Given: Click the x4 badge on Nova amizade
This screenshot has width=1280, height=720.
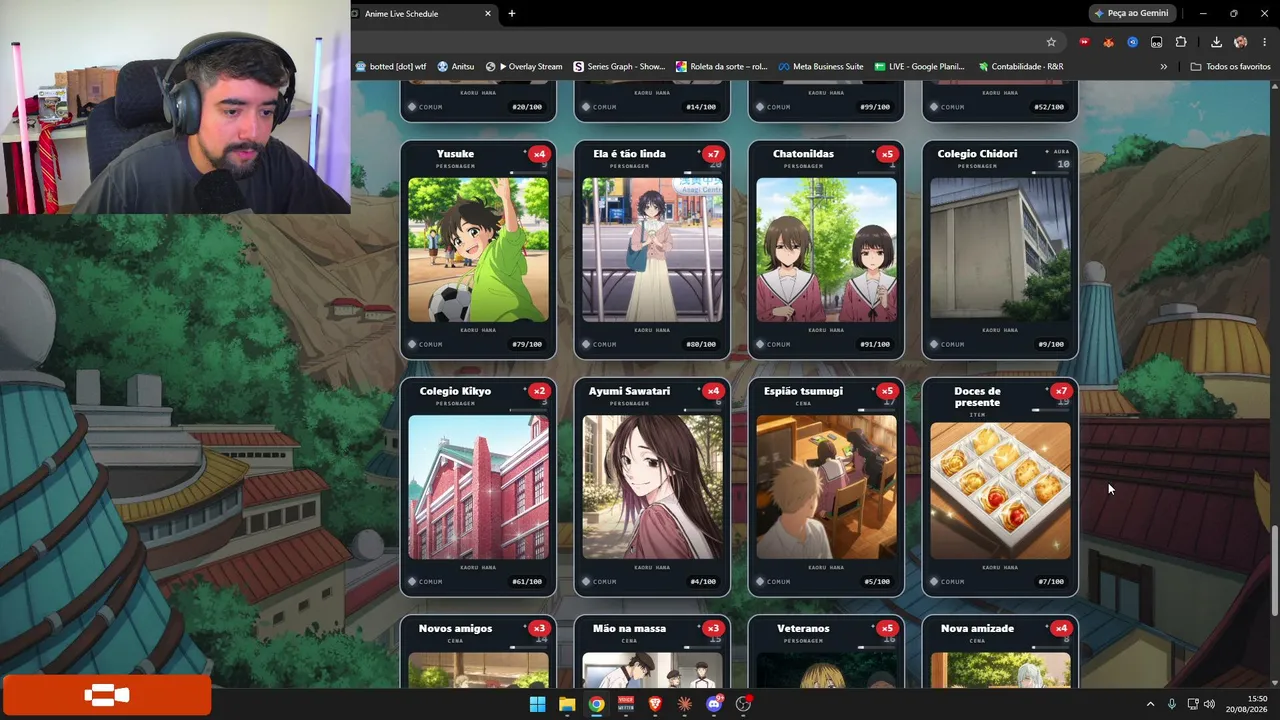Looking at the screenshot, I should pyautogui.click(x=1061, y=628).
